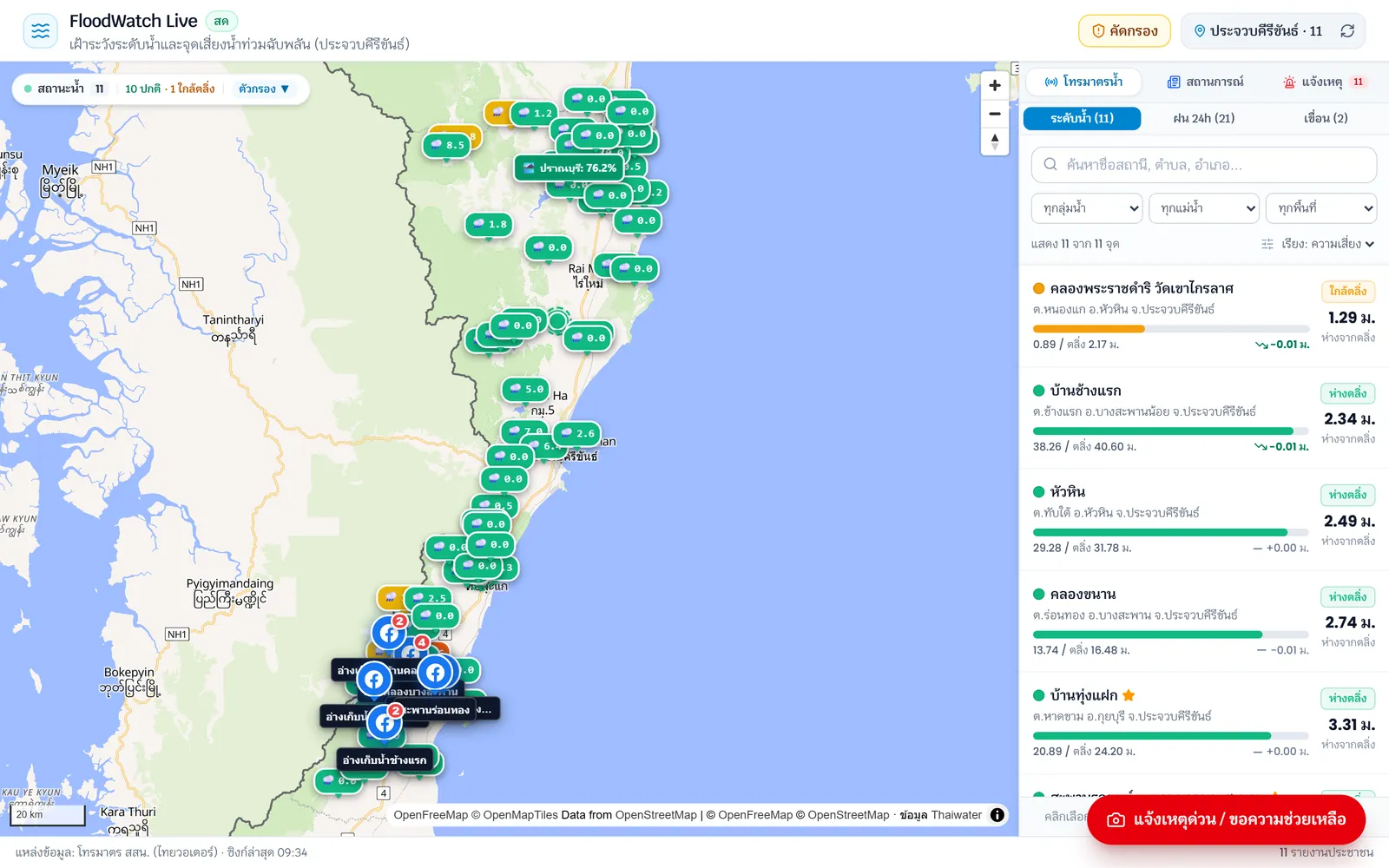Click the 1.8 rain marker

pos(489,224)
